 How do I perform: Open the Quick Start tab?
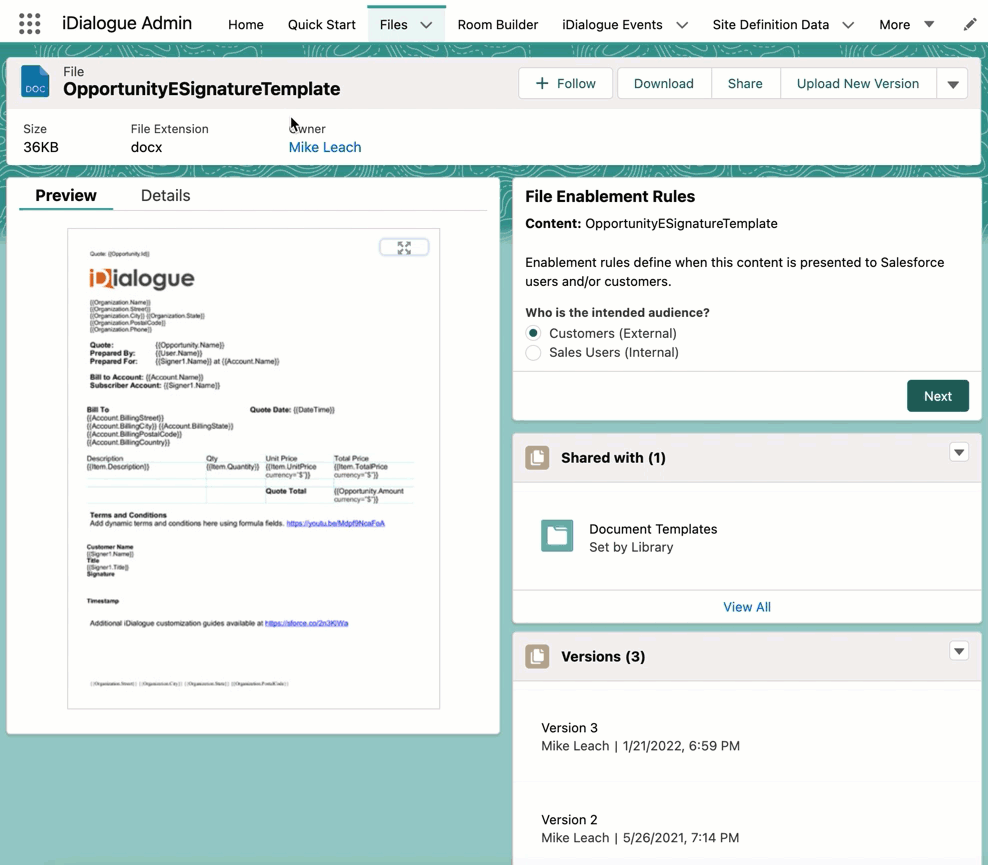coord(321,25)
